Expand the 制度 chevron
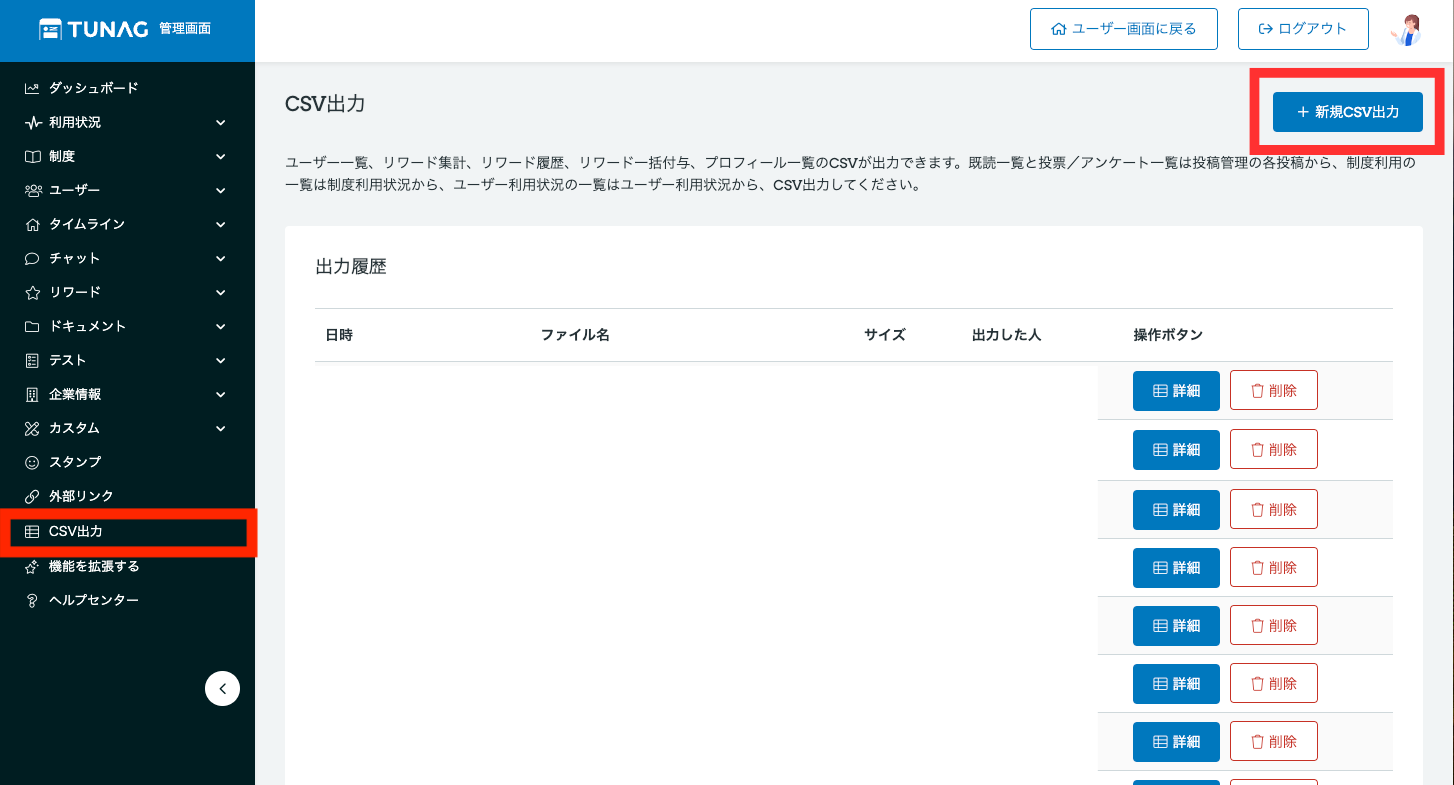Screen dimensions: 1454x785 (x=221, y=157)
